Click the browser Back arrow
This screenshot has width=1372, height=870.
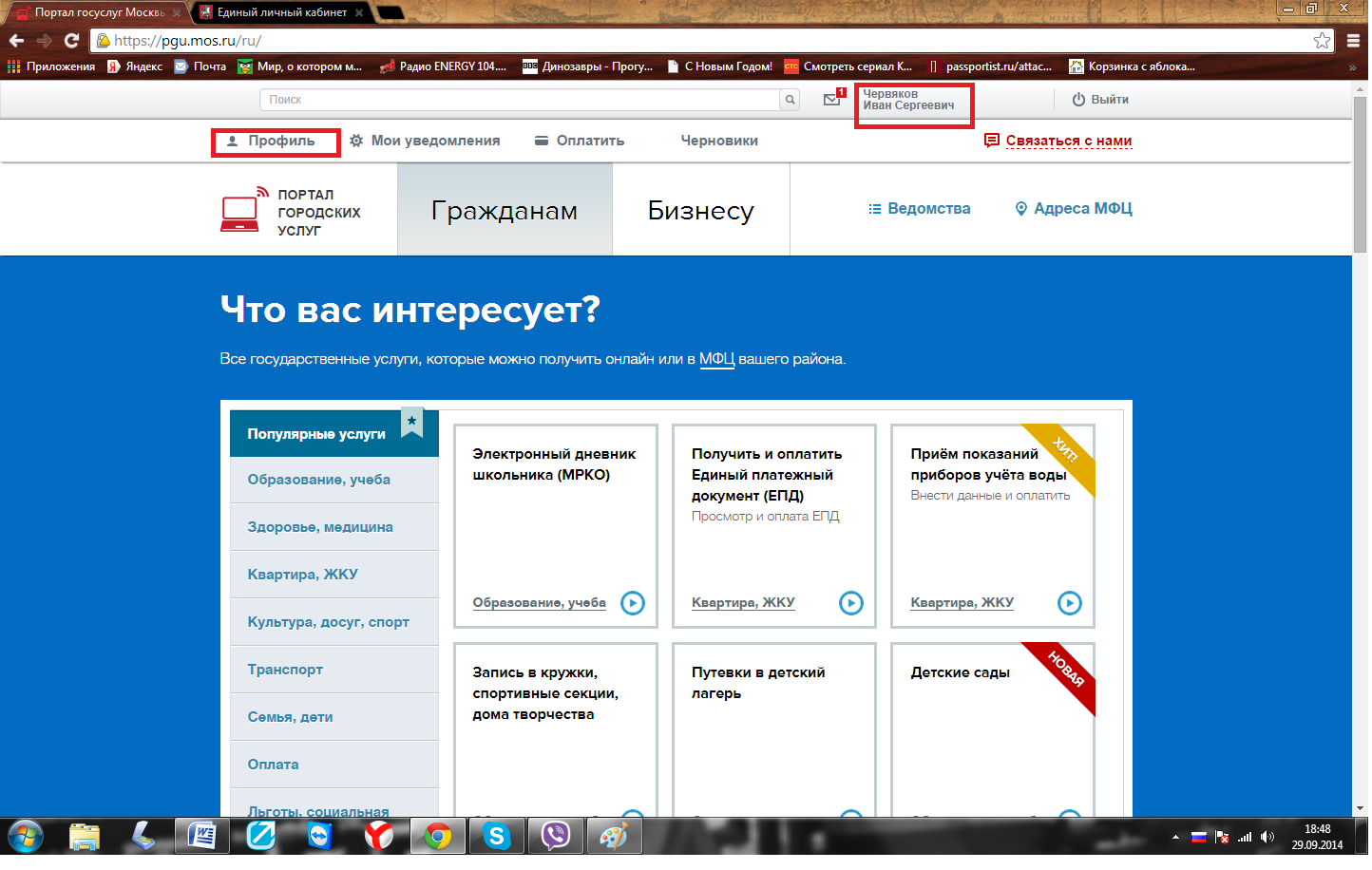[16, 41]
